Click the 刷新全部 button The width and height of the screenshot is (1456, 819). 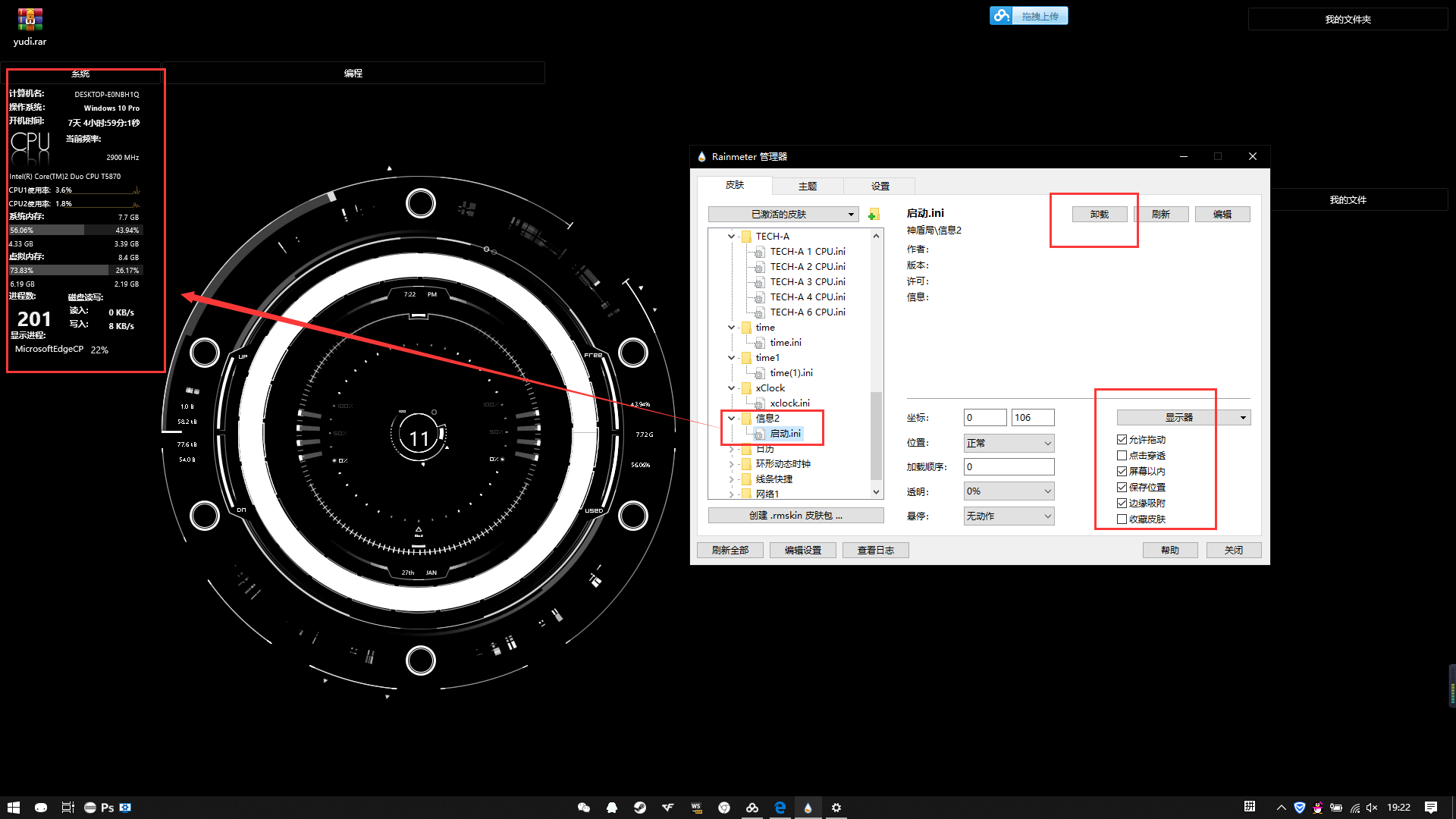click(x=730, y=551)
